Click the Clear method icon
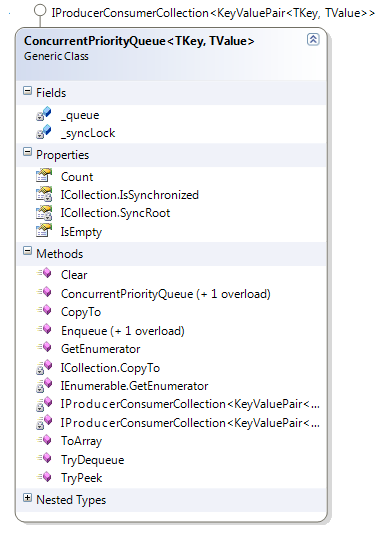The image size is (385, 535). coord(44,273)
